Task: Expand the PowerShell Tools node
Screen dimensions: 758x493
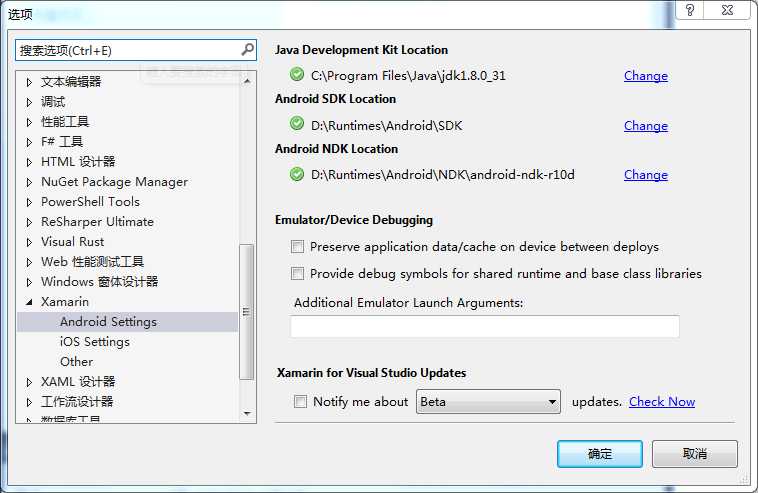Action: 29,202
